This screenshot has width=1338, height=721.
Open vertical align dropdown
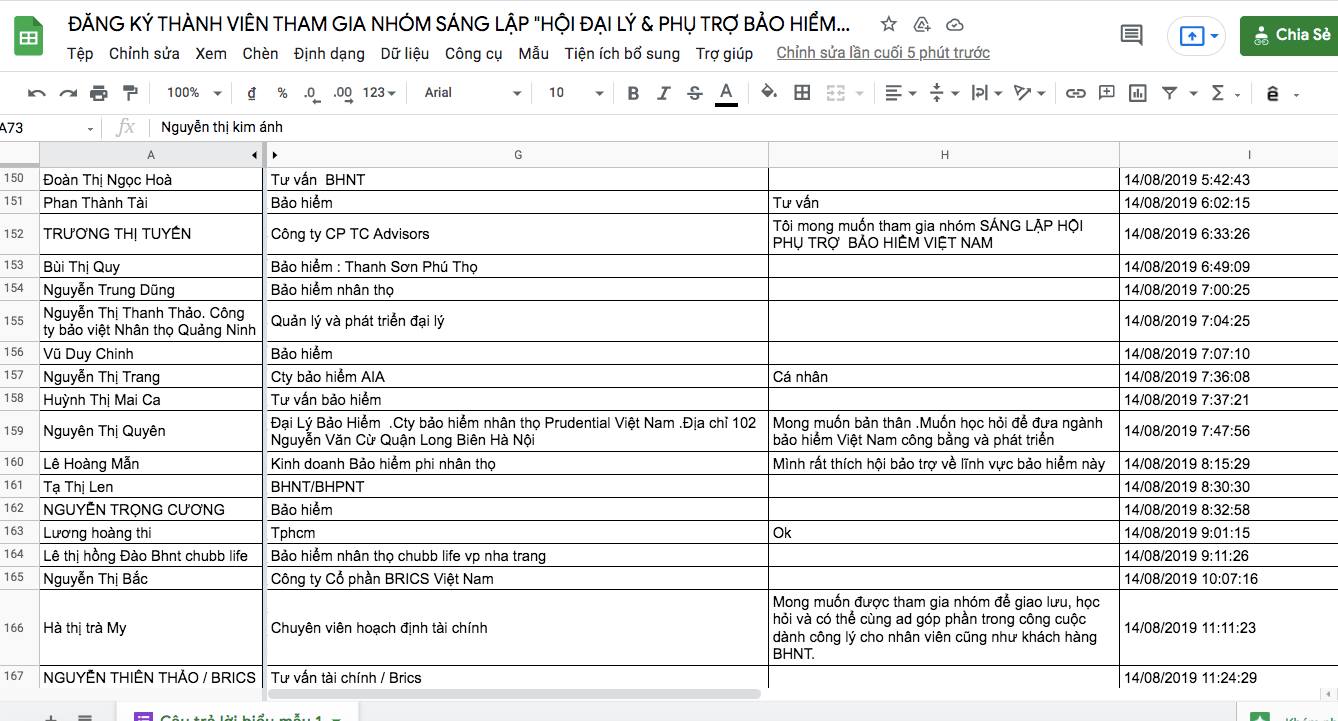[x=944, y=93]
